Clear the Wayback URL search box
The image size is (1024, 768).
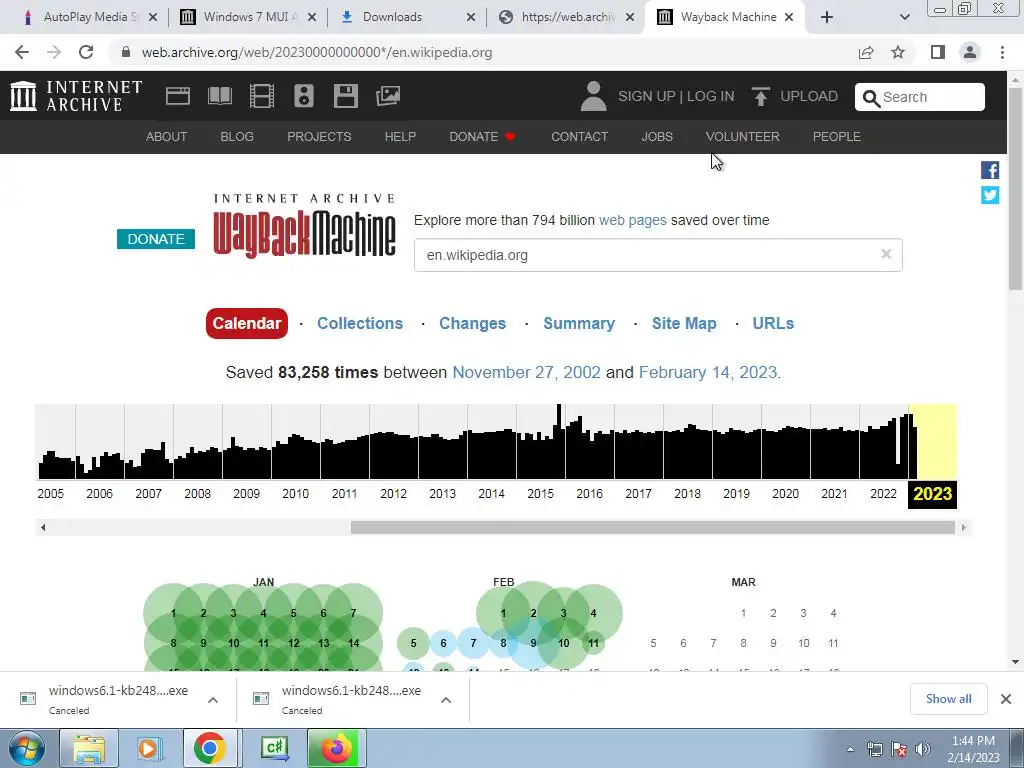[886, 254]
